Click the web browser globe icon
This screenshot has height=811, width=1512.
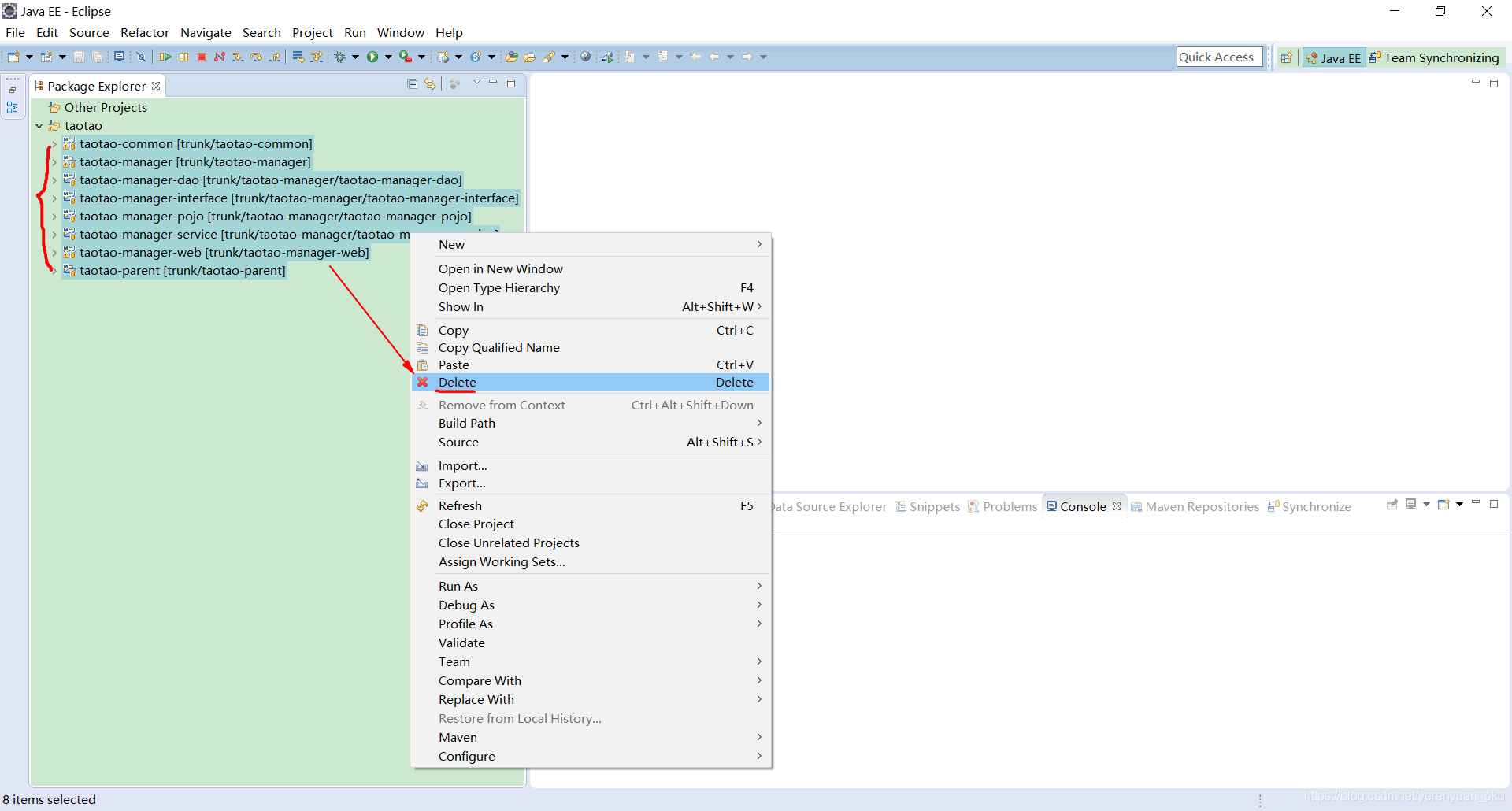coord(585,57)
